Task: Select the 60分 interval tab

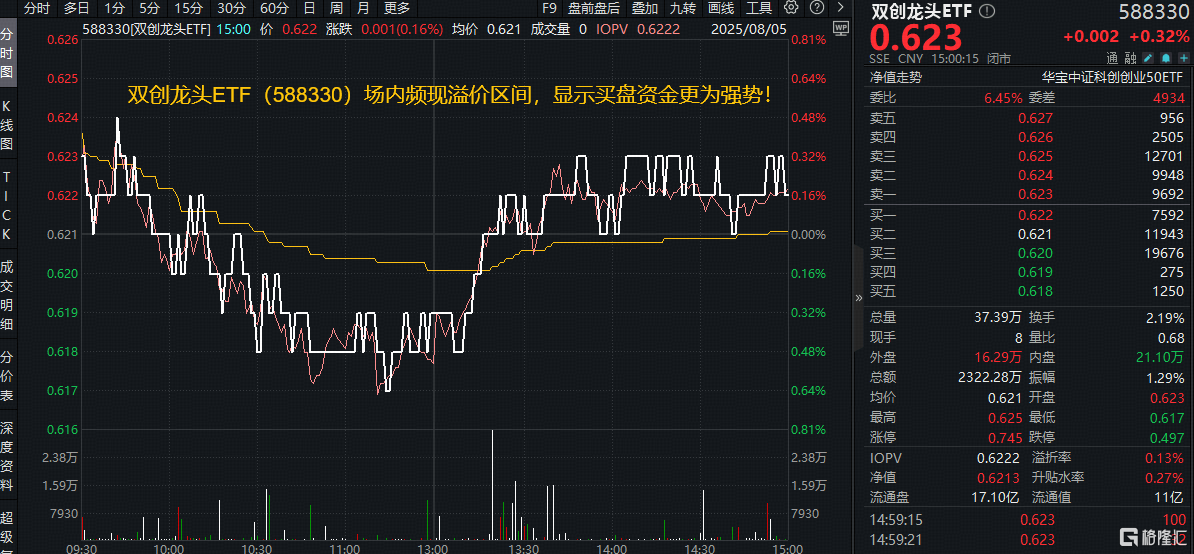Action: [x=274, y=8]
